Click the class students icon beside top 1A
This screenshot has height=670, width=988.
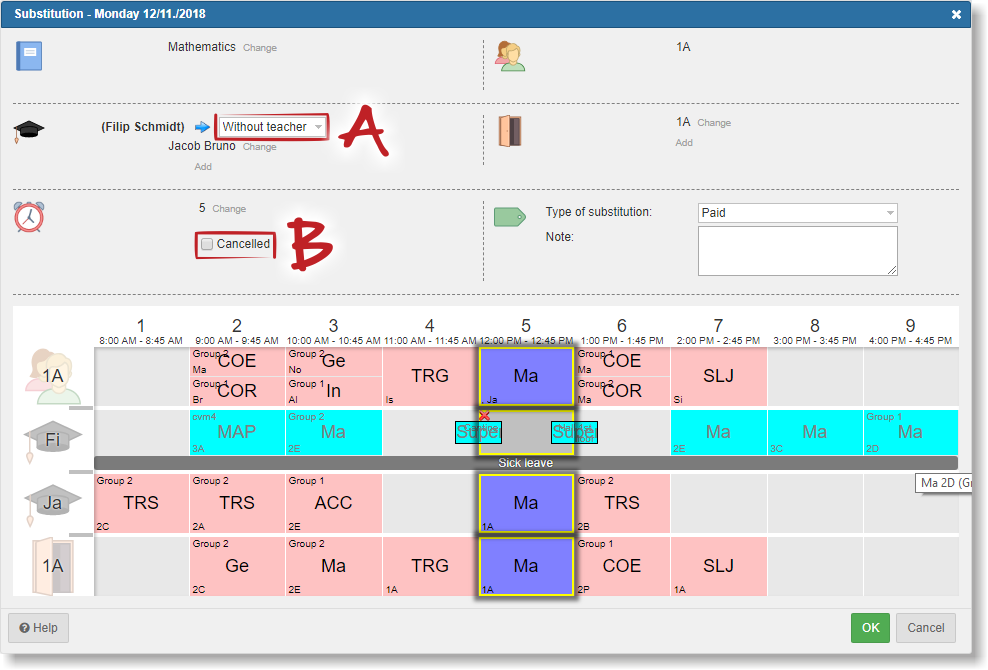coord(510,56)
